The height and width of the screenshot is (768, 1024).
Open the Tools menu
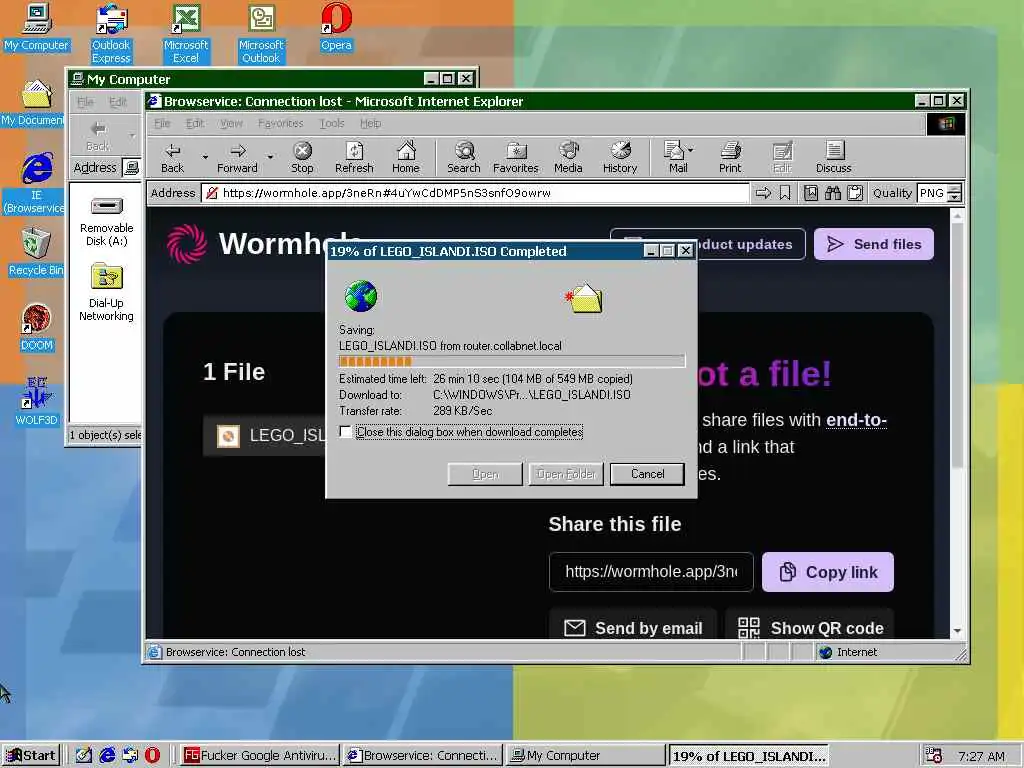pyautogui.click(x=332, y=123)
